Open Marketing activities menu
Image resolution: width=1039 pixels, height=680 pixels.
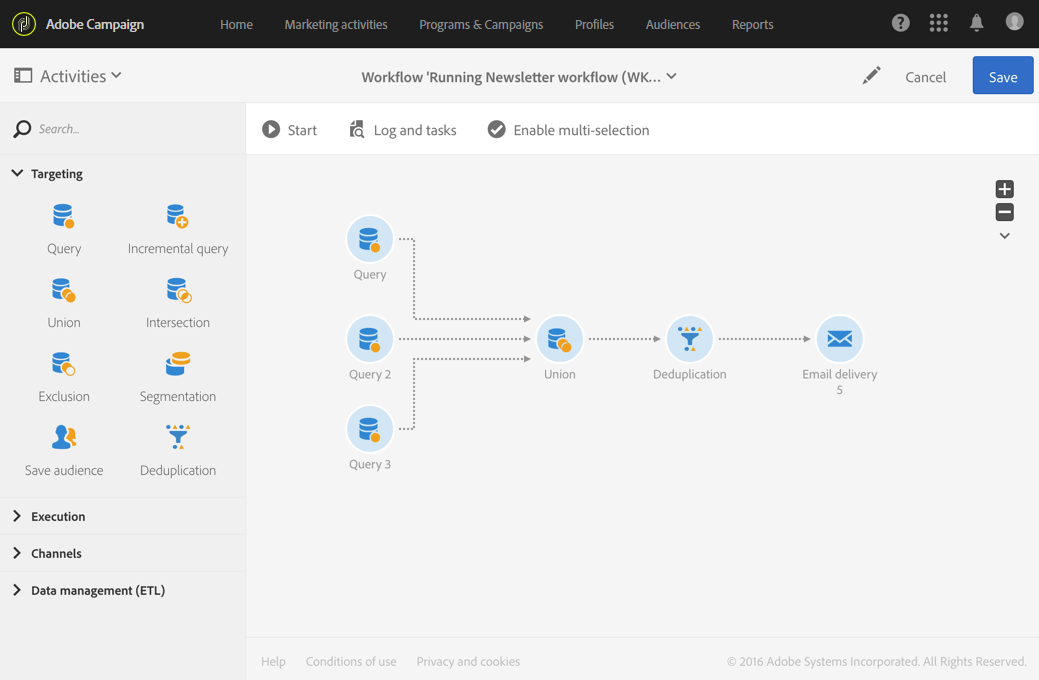[x=336, y=25]
